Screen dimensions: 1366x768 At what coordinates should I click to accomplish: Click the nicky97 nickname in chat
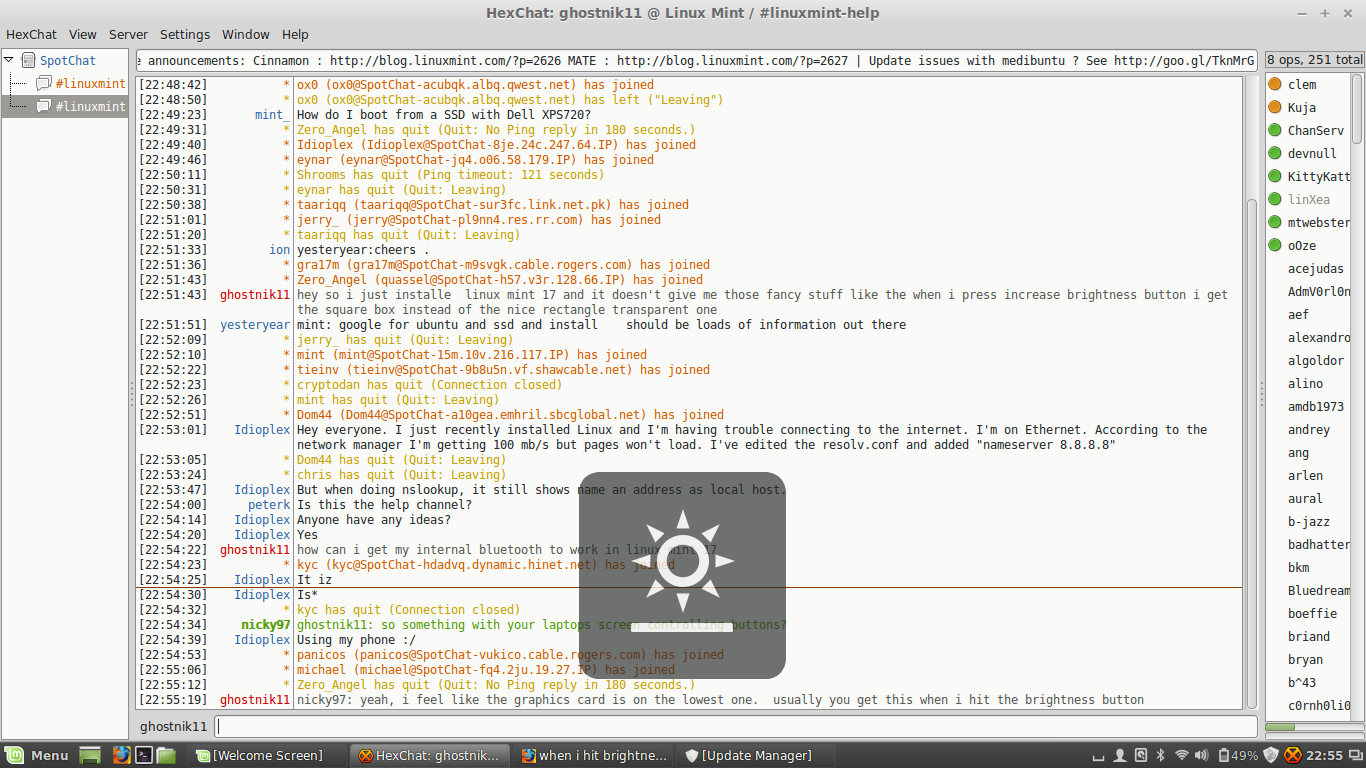click(266, 625)
